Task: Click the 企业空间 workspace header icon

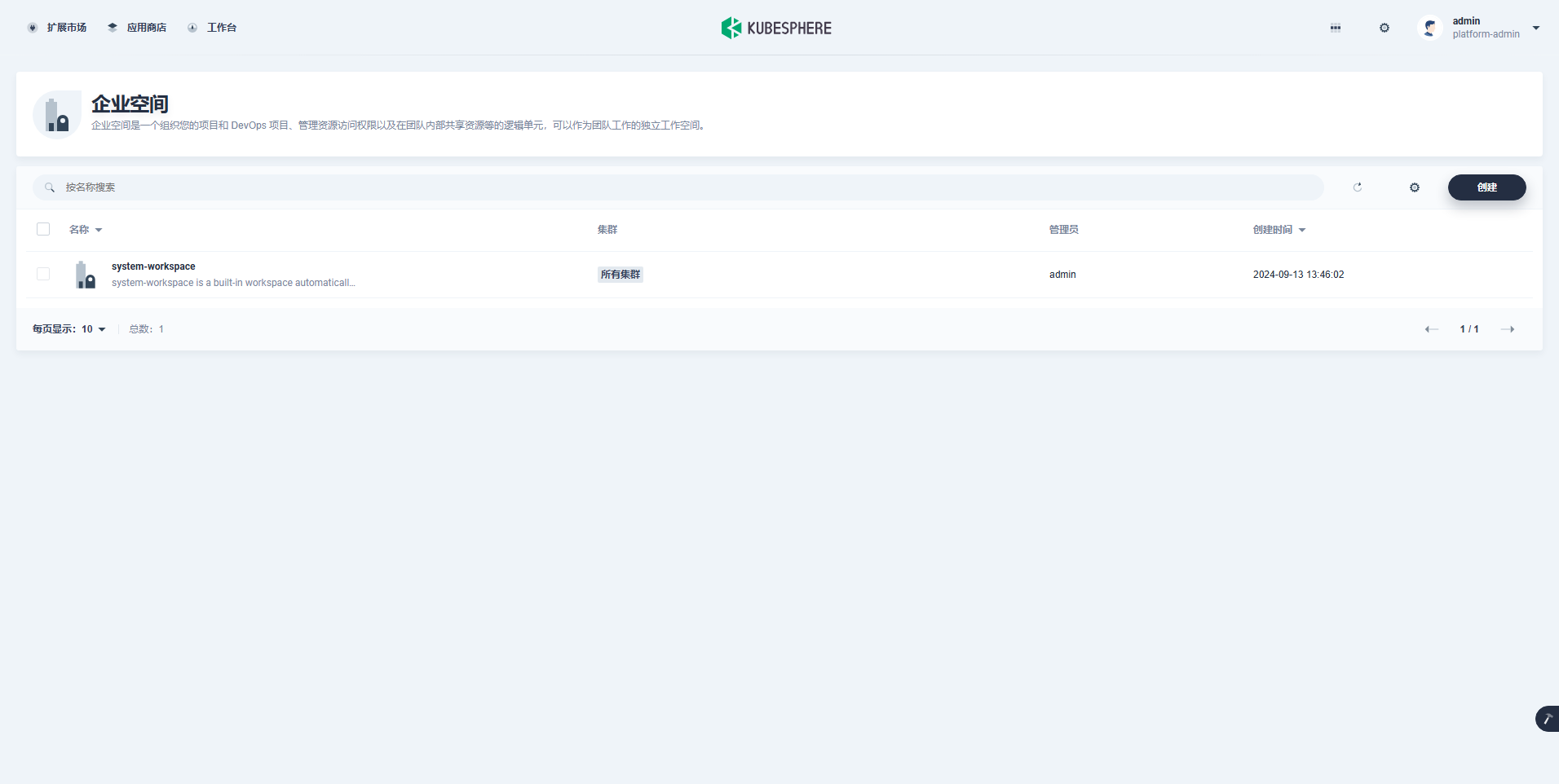Action: [57, 115]
